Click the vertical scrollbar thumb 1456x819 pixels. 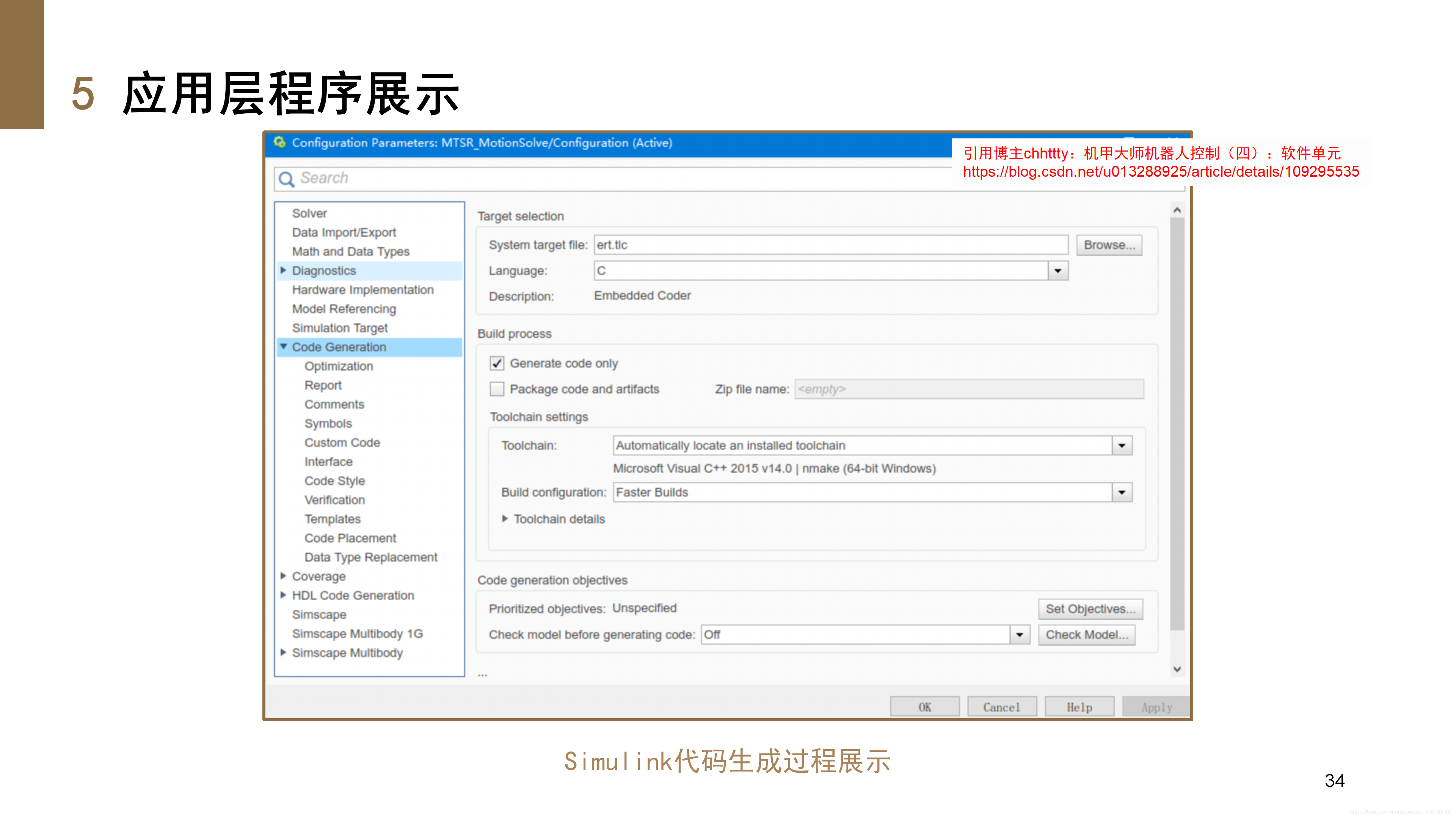tap(1177, 424)
